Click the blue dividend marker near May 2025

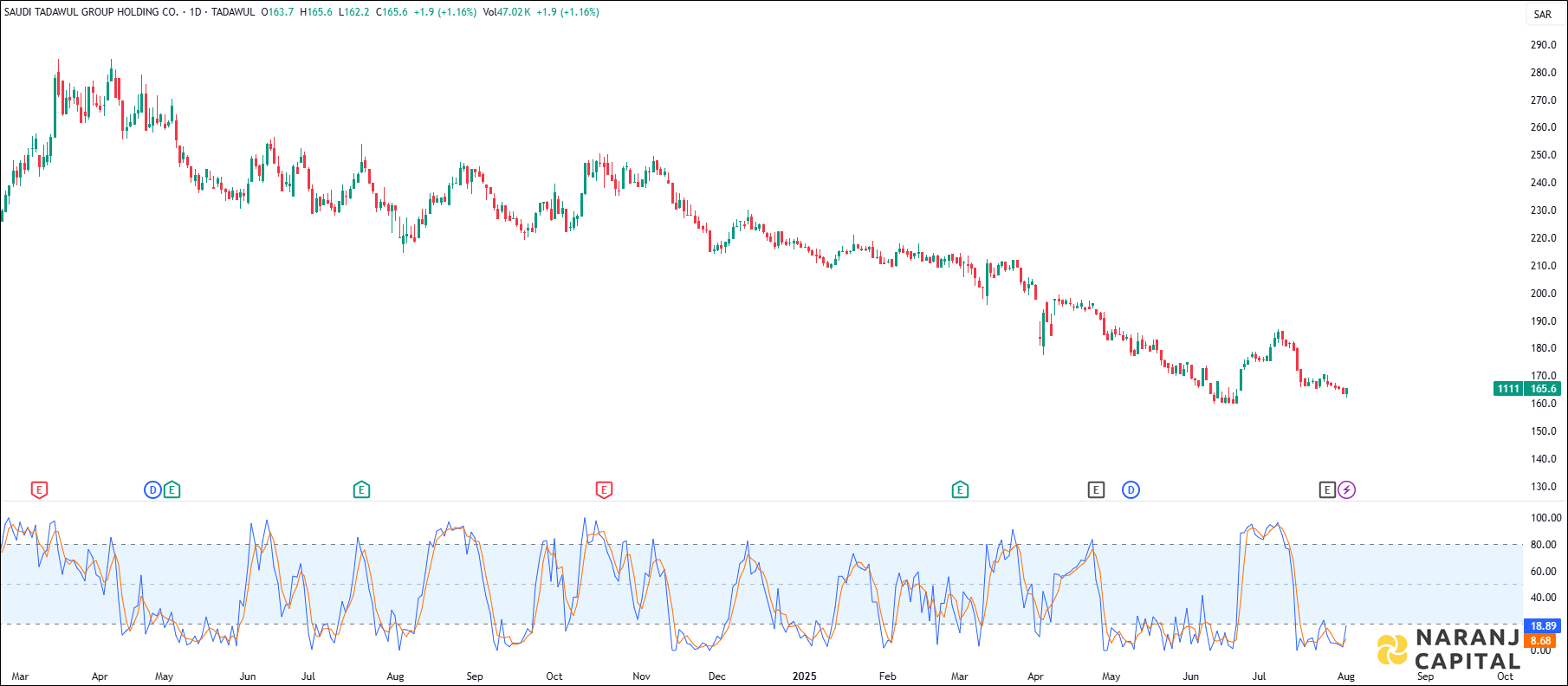pos(1131,490)
